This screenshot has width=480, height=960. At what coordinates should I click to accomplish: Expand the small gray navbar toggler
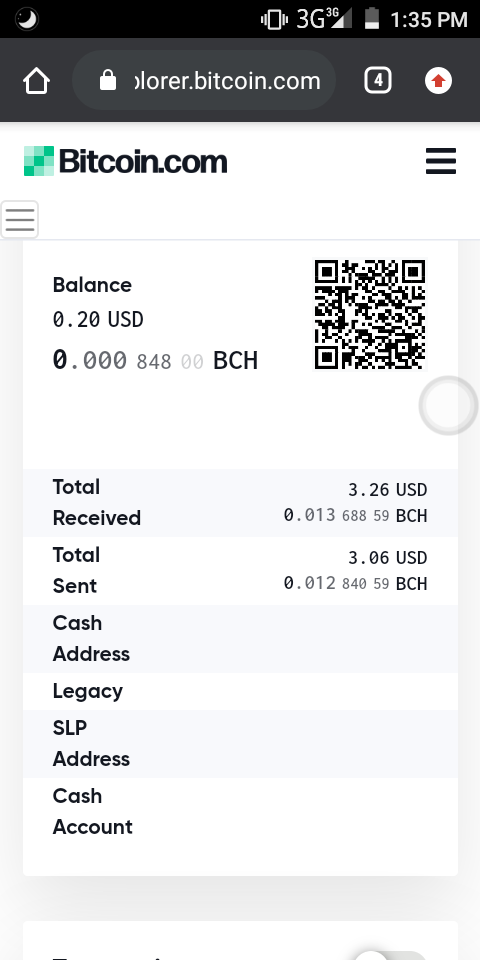pyautogui.click(x=20, y=219)
